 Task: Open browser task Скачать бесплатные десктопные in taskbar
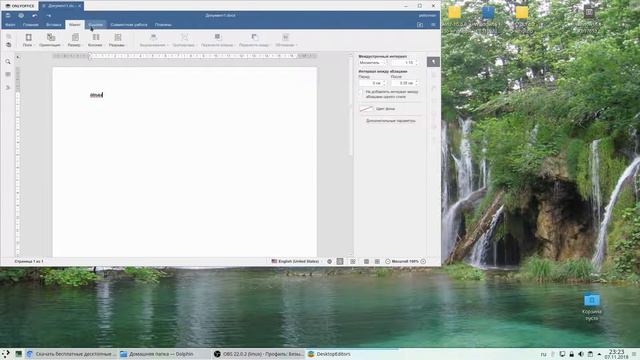[71, 354]
